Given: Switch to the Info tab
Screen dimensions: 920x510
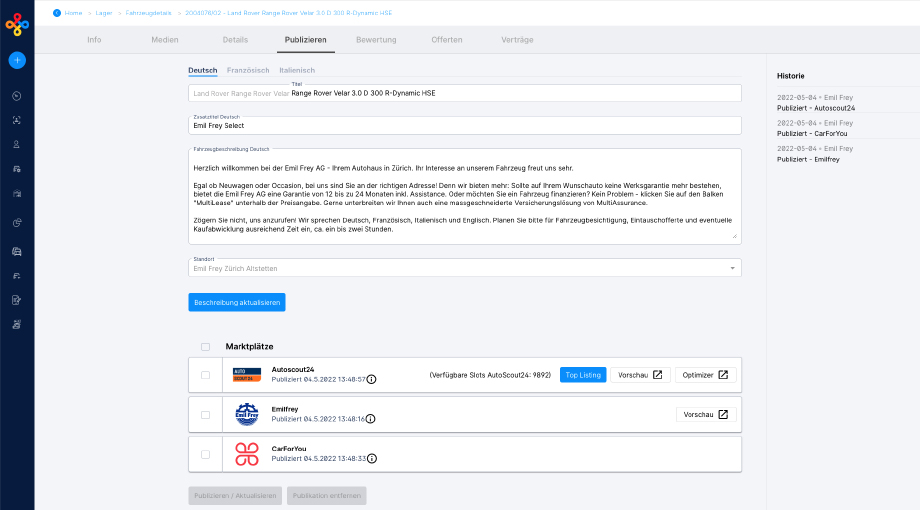Looking at the screenshot, I should click(94, 40).
